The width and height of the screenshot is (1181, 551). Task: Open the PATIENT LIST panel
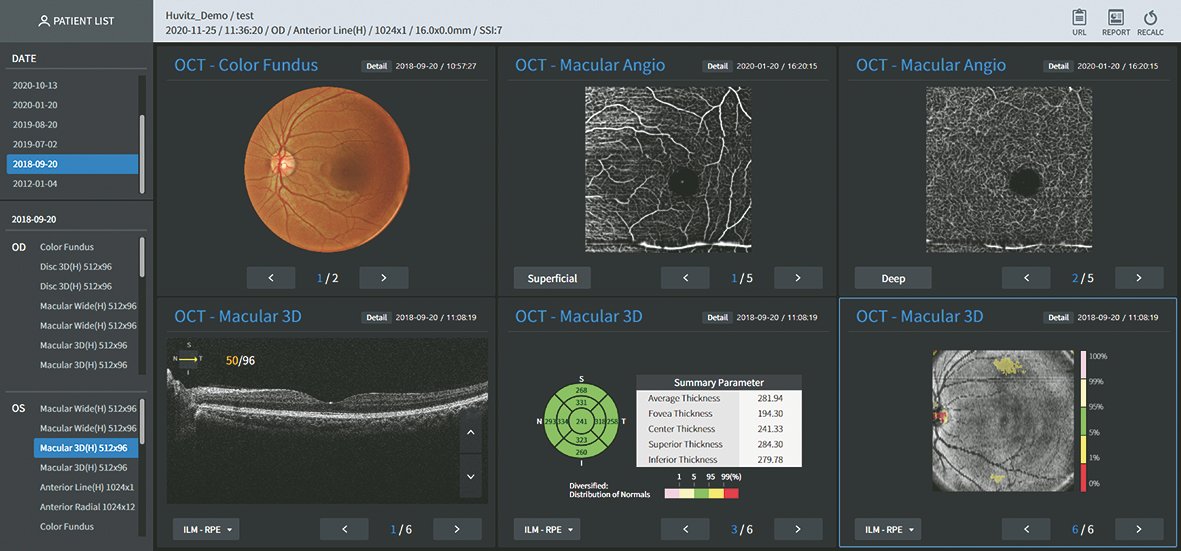[x=76, y=21]
